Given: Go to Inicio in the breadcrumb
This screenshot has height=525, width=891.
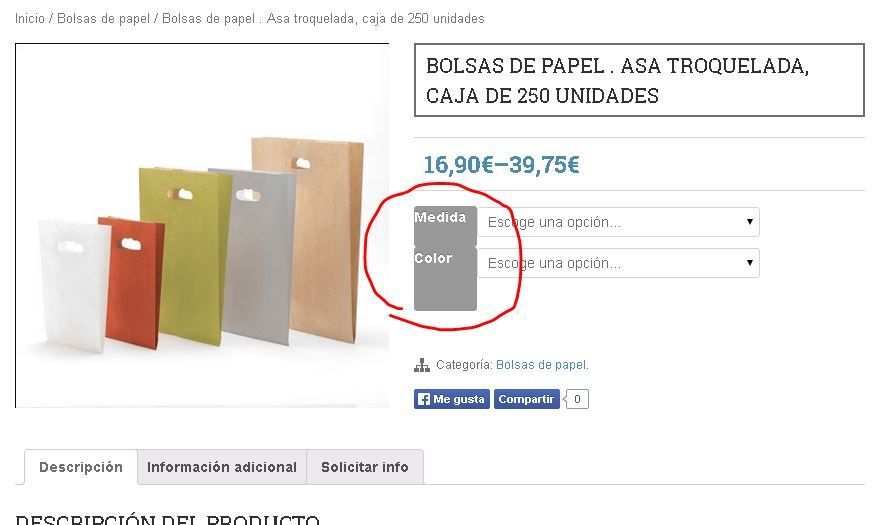Looking at the screenshot, I should (30, 18).
